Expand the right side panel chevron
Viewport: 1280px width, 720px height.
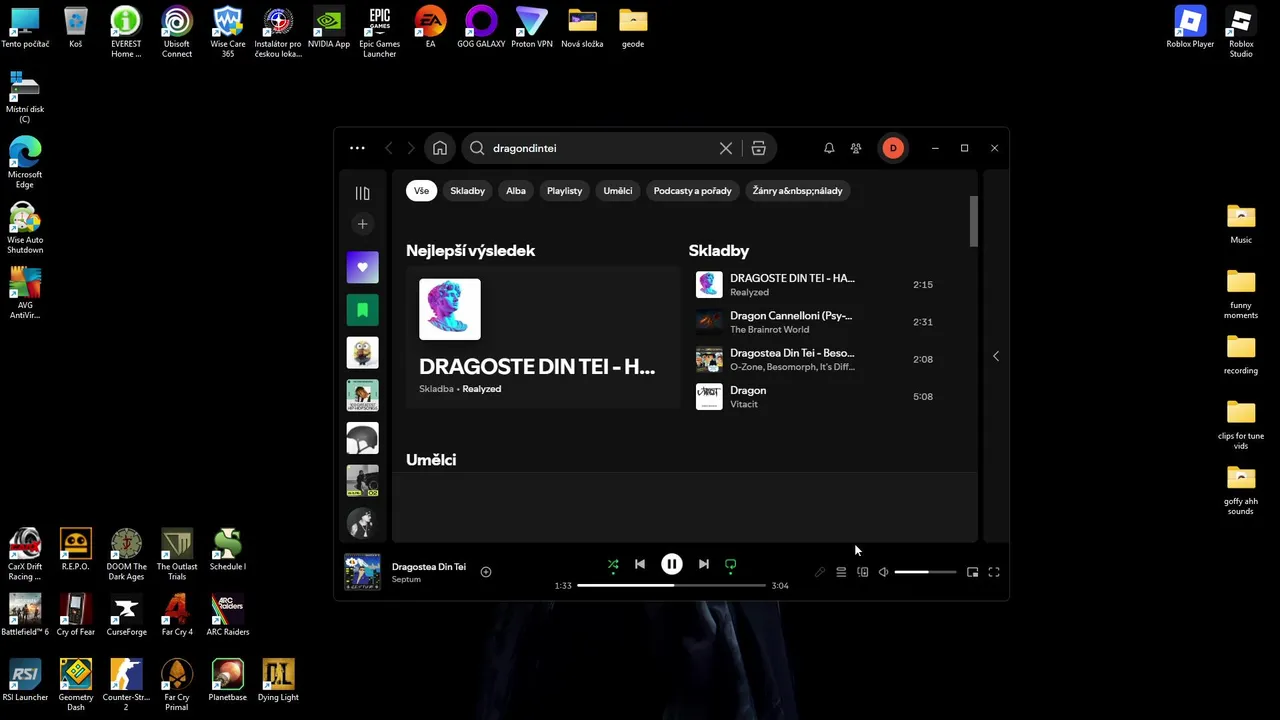click(x=996, y=356)
